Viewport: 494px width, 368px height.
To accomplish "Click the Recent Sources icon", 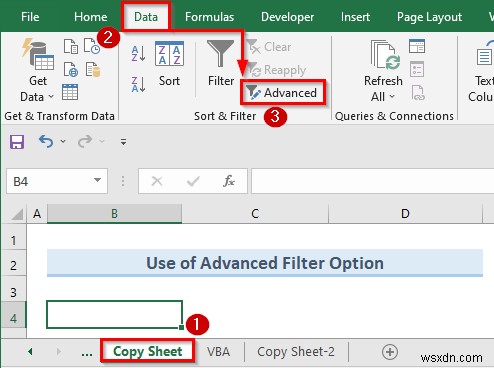I will (92, 46).
